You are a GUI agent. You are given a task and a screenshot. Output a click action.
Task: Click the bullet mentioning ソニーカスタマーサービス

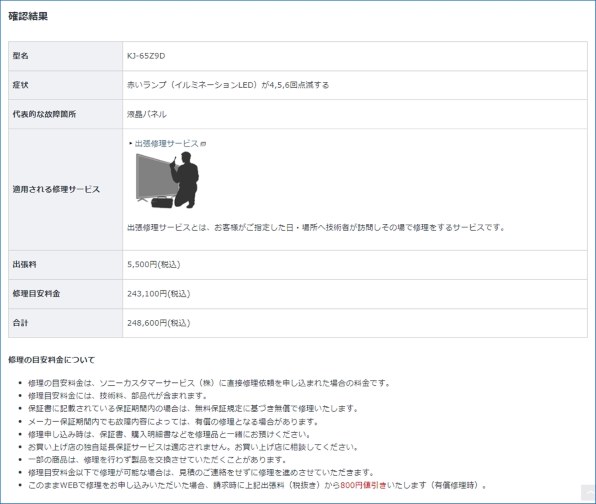tap(209, 383)
